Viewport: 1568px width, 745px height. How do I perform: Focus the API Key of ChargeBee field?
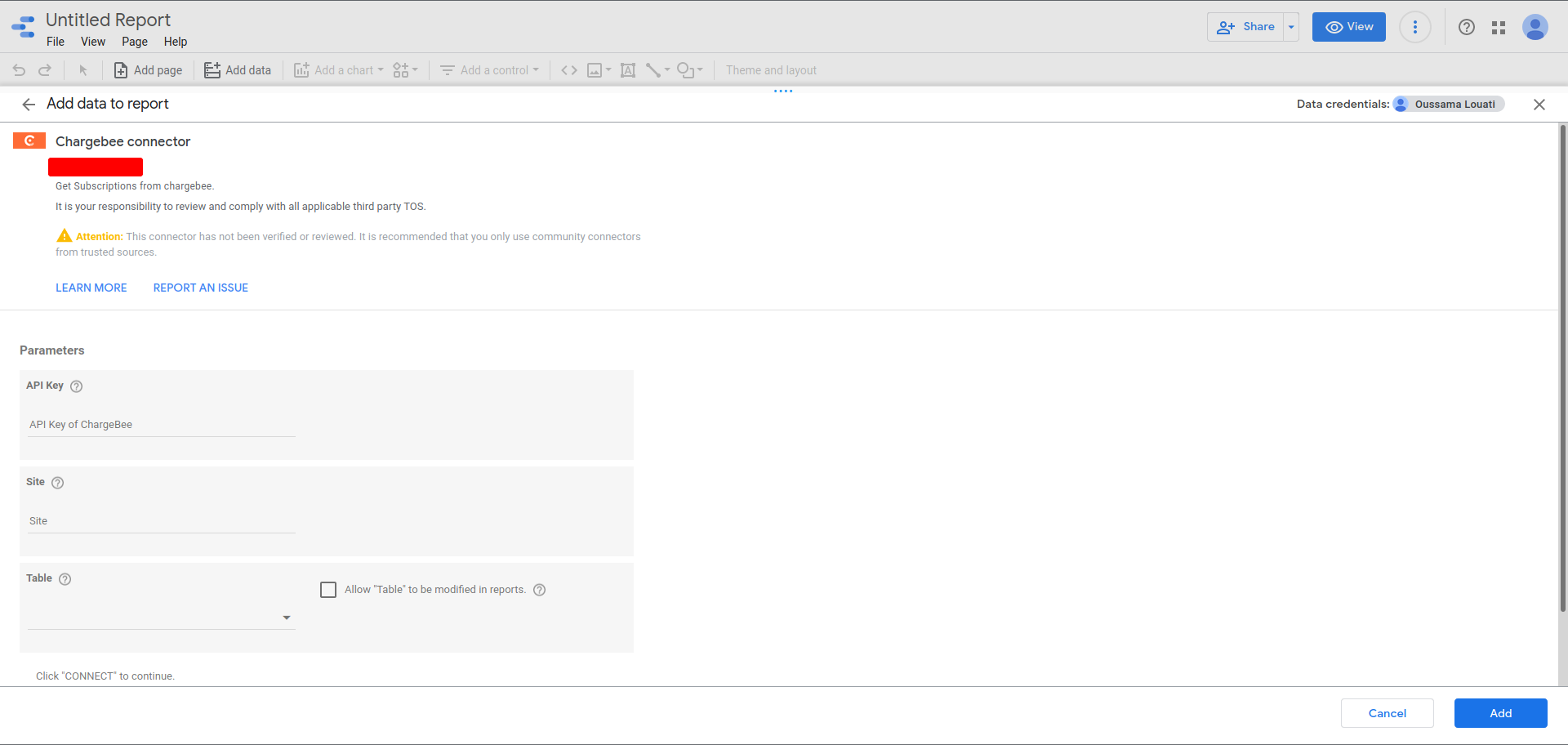[x=162, y=425]
